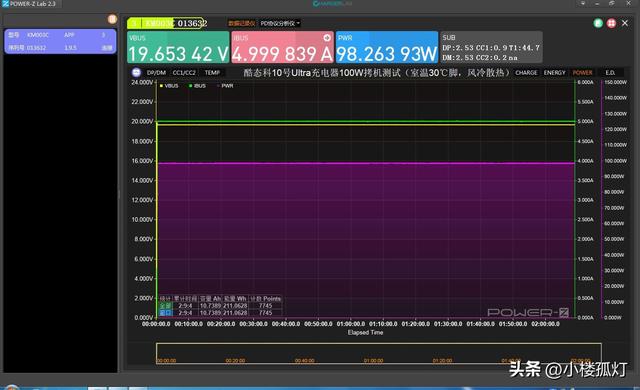Click the green VBUS voltage readout panel
The width and height of the screenshot is (640, 390).
pos(178,47)
